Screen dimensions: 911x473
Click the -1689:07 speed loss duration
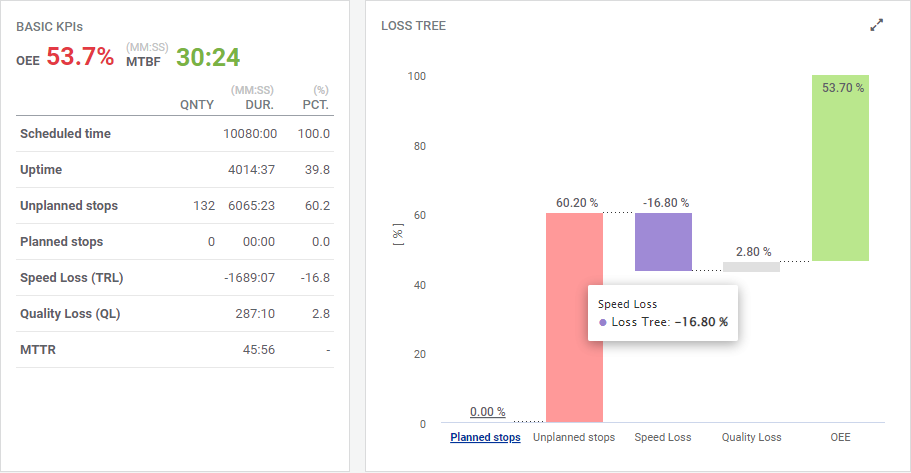[x=249, y=278]
